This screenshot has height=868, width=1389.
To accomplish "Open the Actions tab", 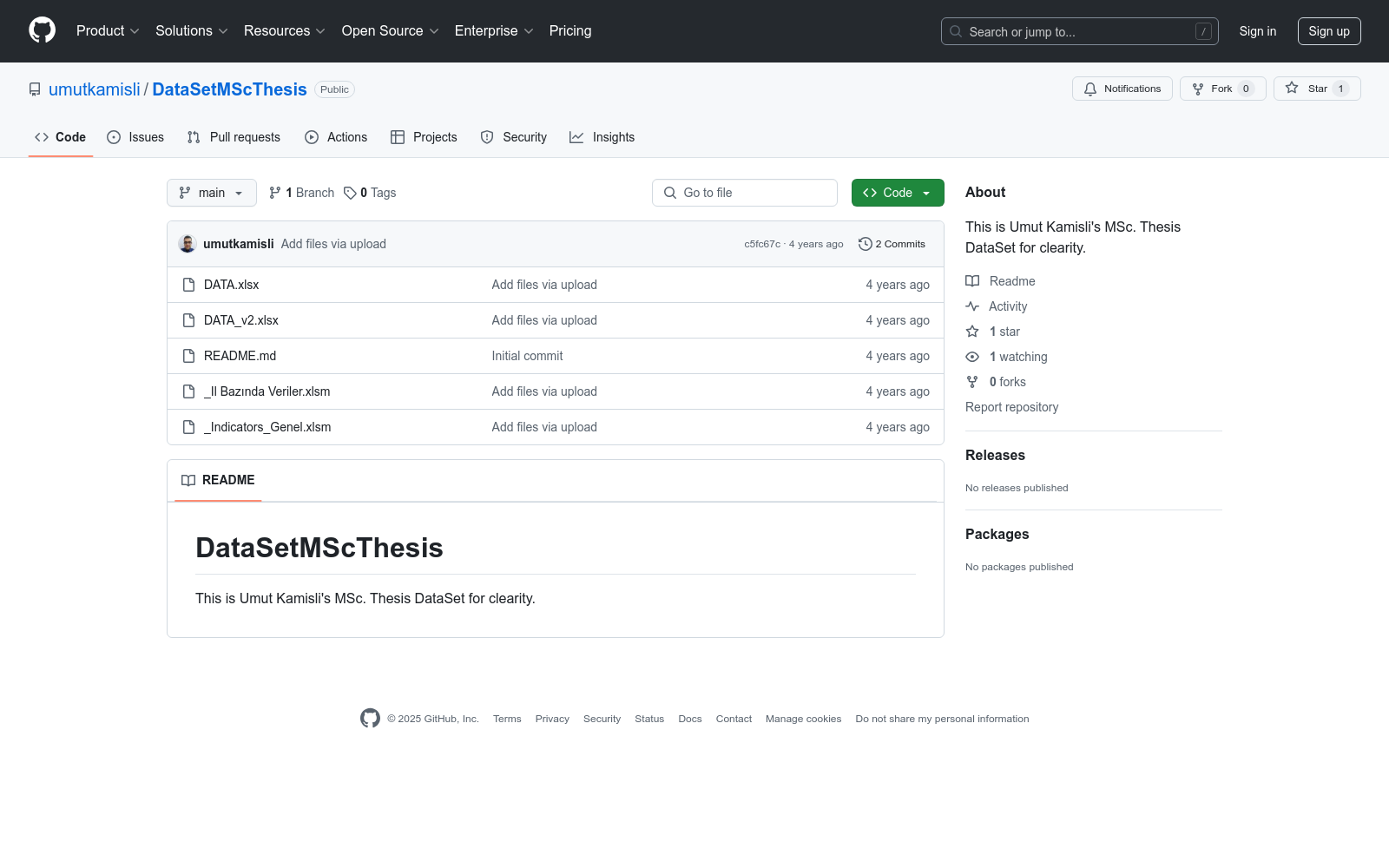I will [336, 137].
